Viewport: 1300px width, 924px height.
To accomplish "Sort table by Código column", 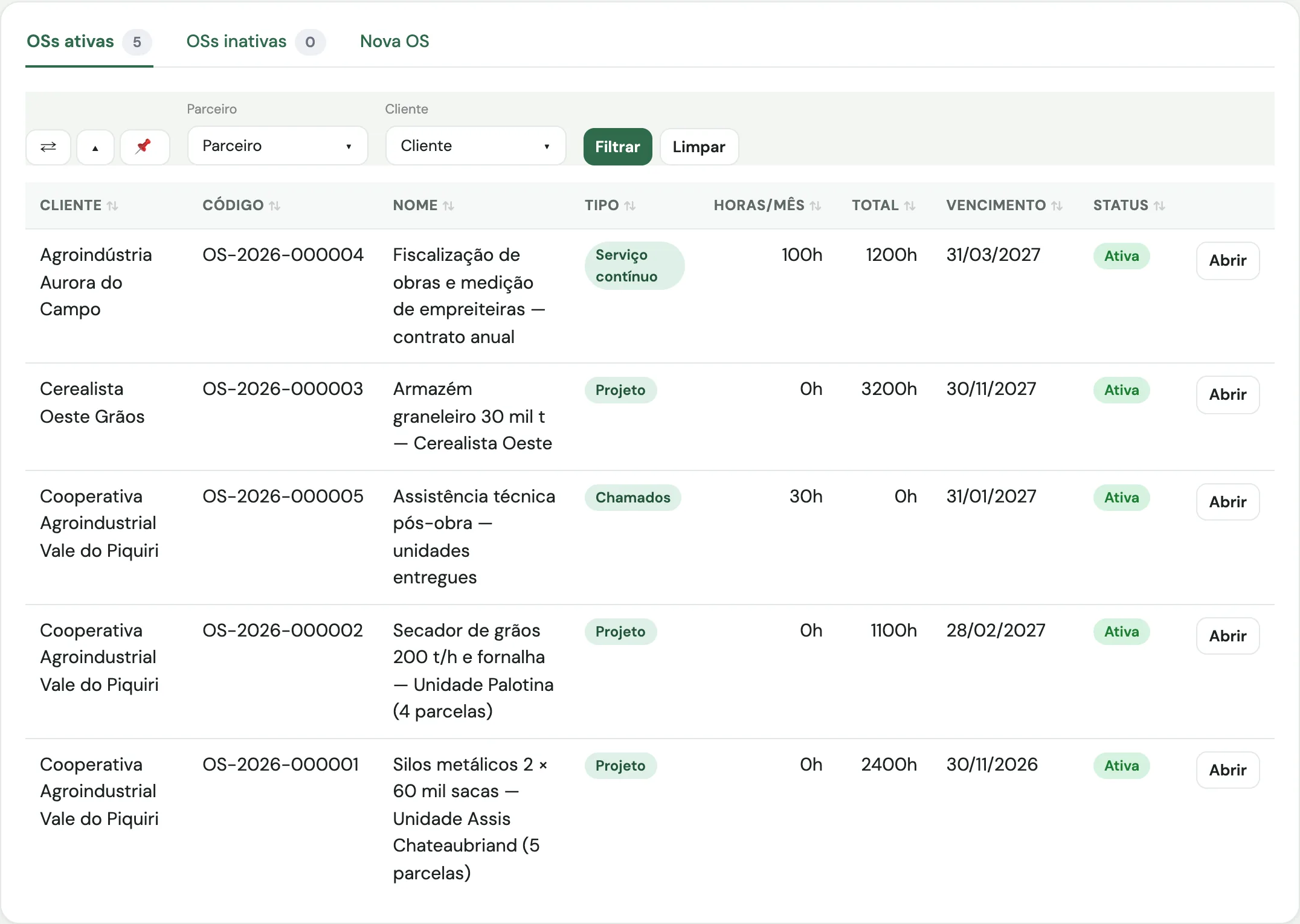I will pos(242,205).
